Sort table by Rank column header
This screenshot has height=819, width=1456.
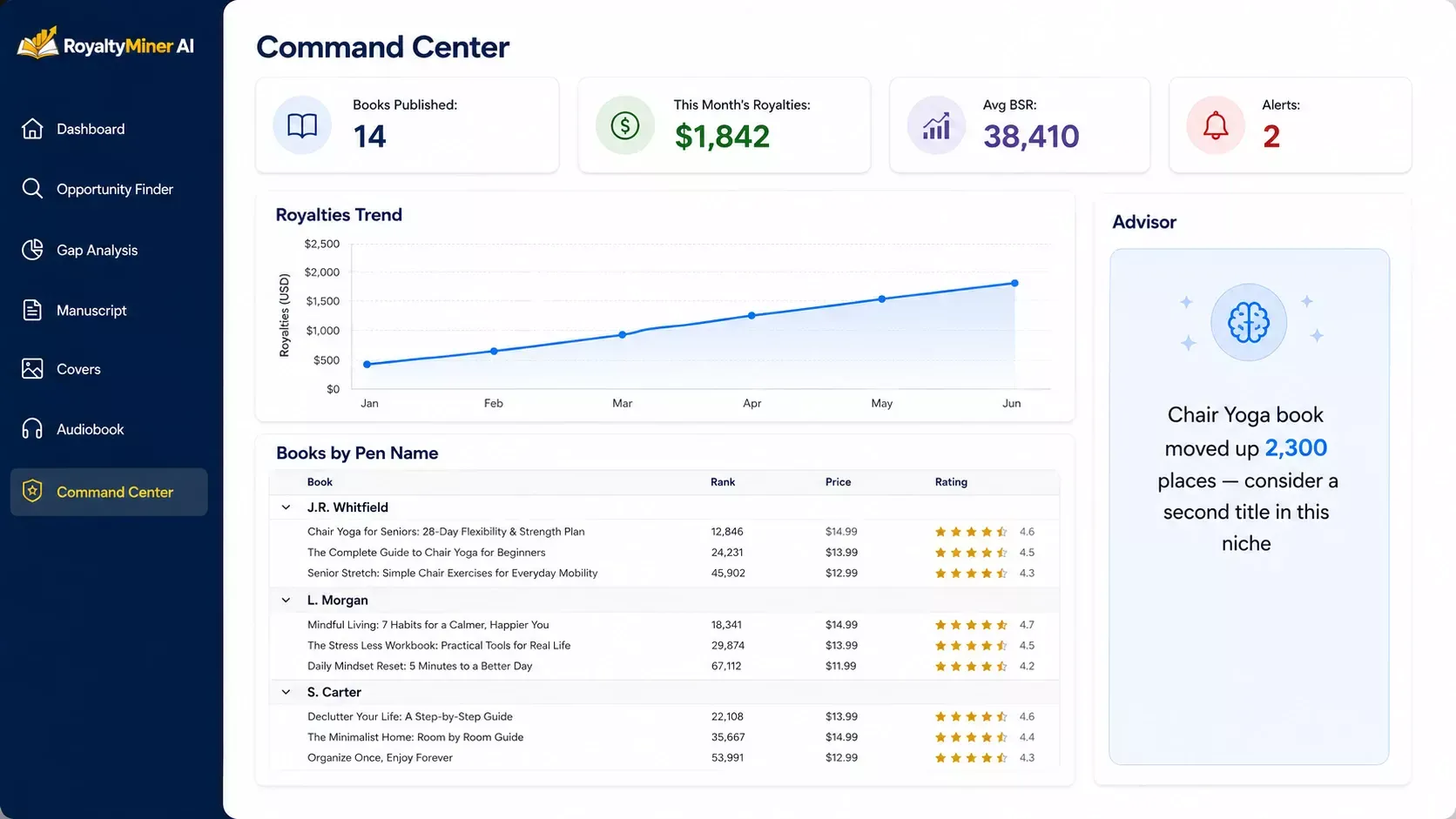tap(723, 482)
